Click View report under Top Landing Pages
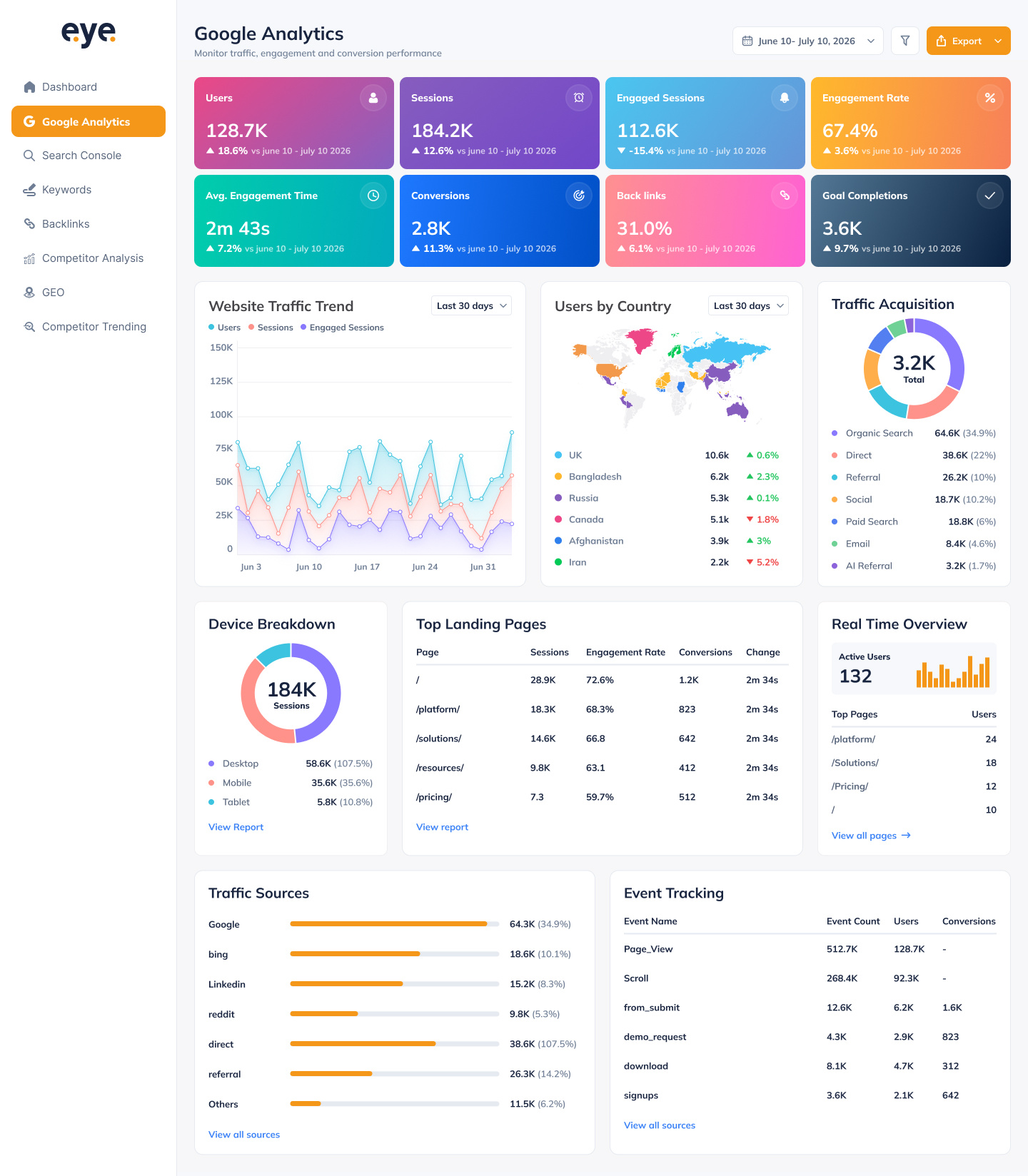 pyautogui.click(x=443, y=827)
